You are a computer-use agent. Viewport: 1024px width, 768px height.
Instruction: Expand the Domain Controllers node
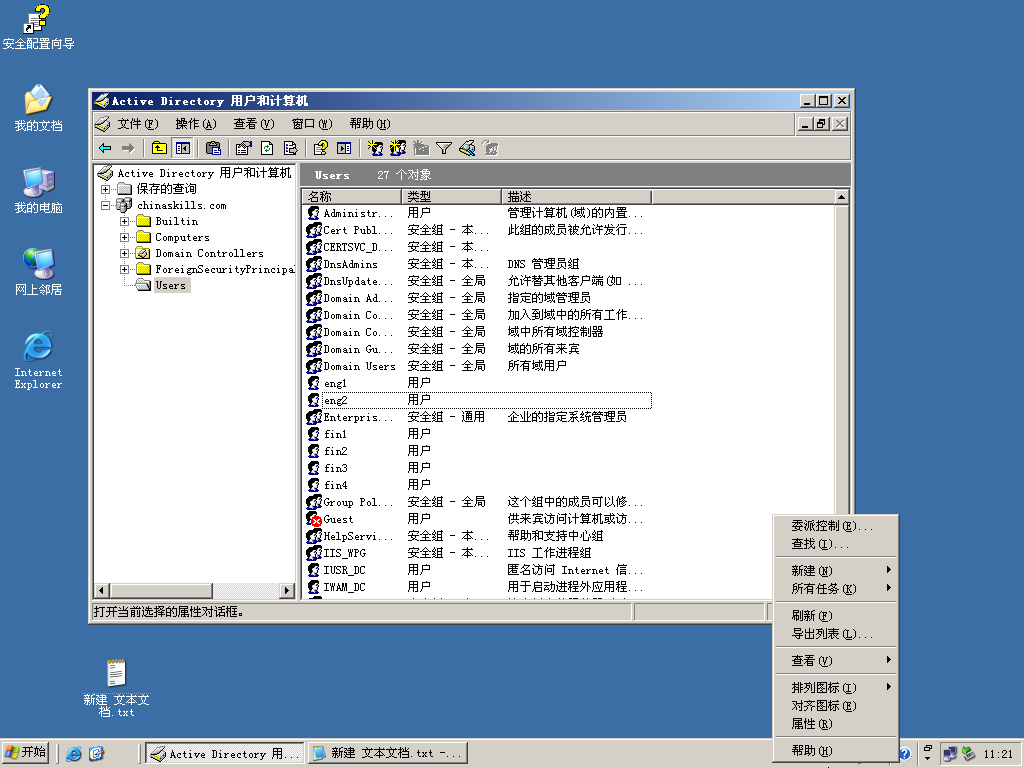pyautogui.click(x=124, y=253)
